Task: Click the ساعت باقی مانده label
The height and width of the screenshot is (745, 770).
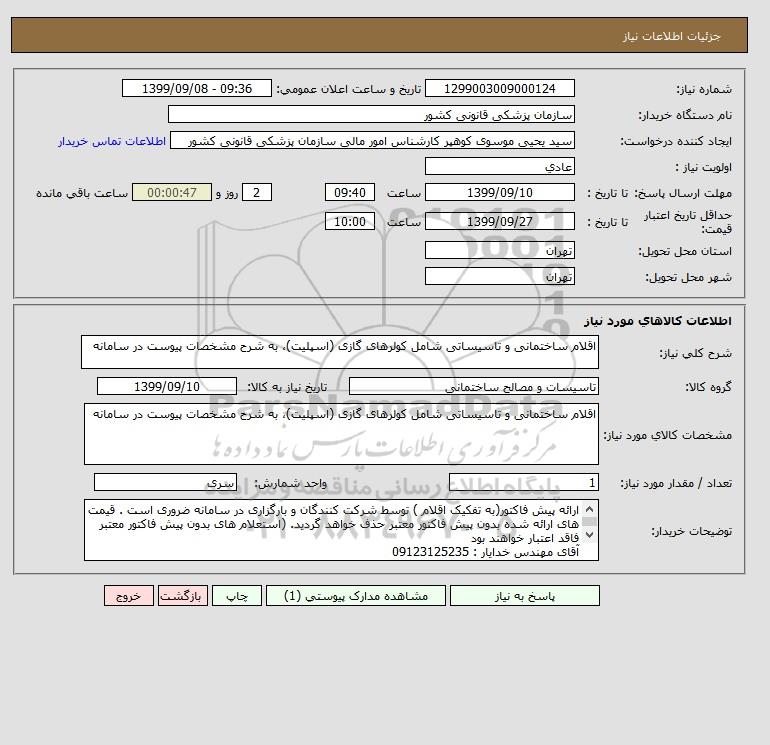Action: 82,193
